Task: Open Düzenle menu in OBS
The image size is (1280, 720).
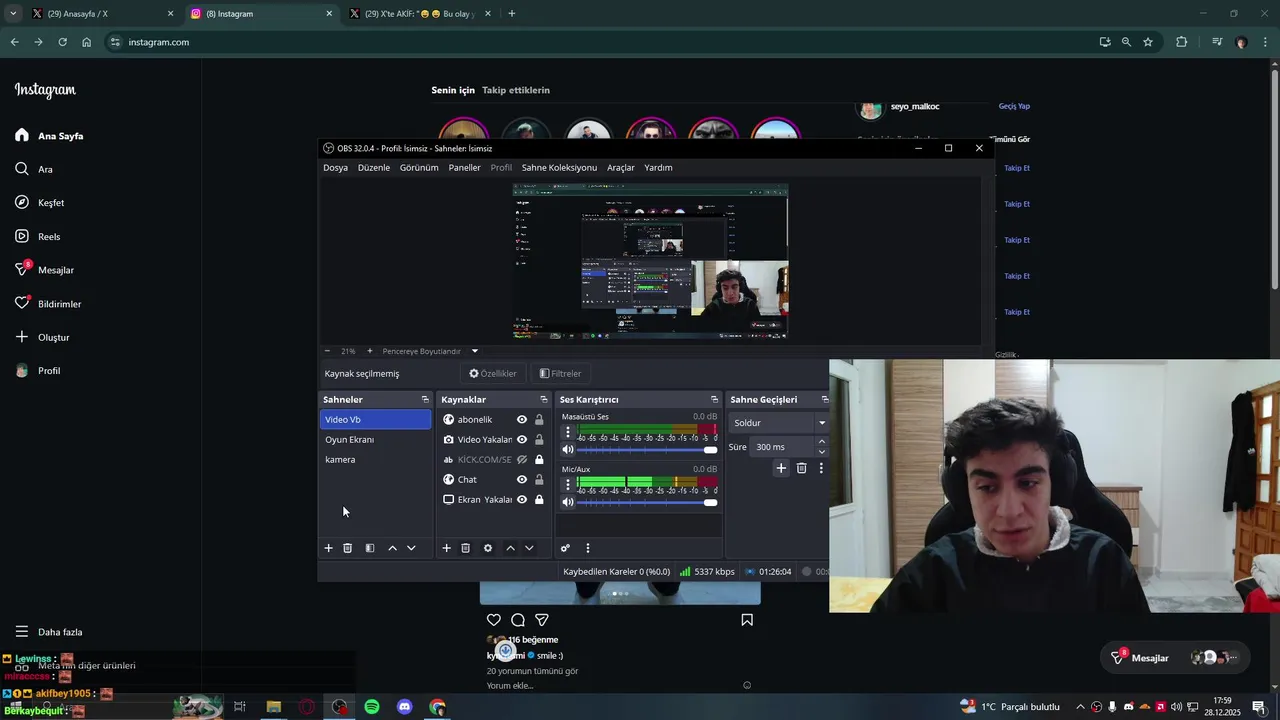Action: (374, 168)
